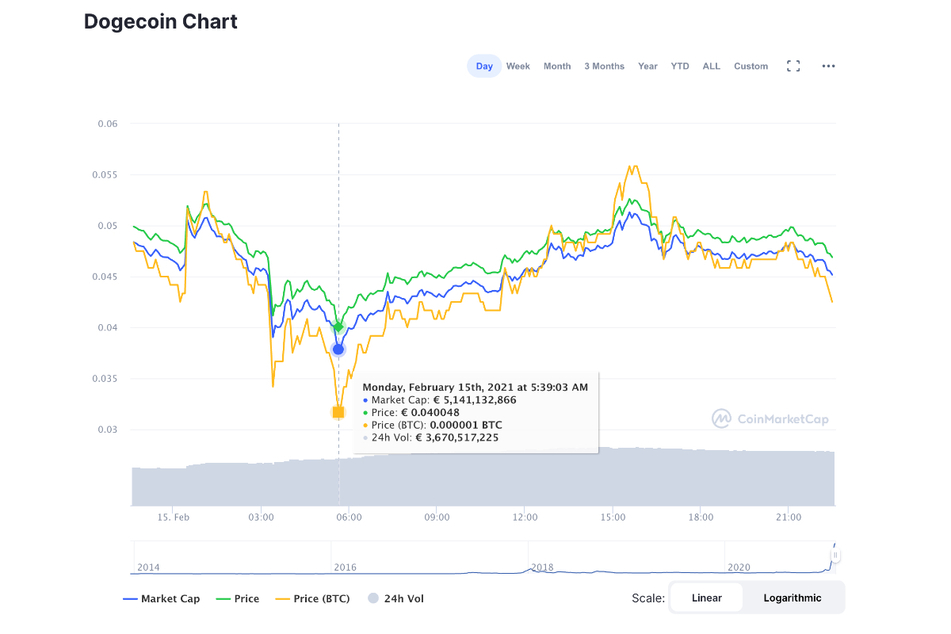Click tooltip 24h Vol value € 3,670,517,225
The width and height of the screenshot is (951, 634).
click(457, 437)
